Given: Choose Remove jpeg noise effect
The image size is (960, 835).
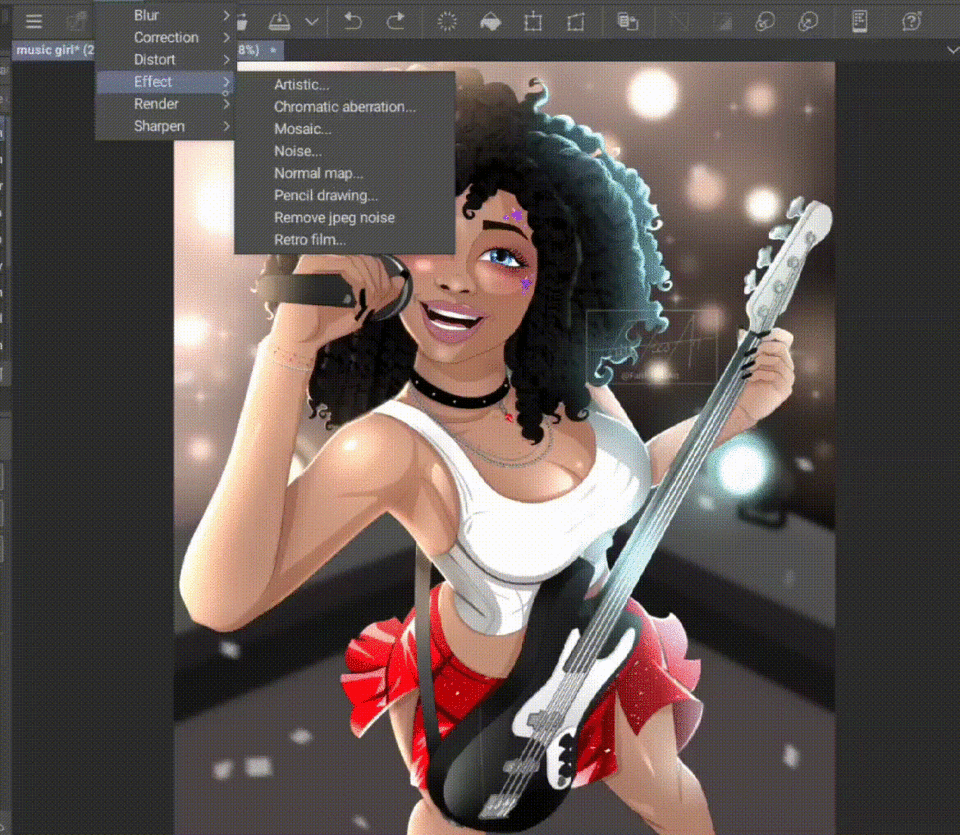Looking at the screenshot, I should (x=345, y=217).
